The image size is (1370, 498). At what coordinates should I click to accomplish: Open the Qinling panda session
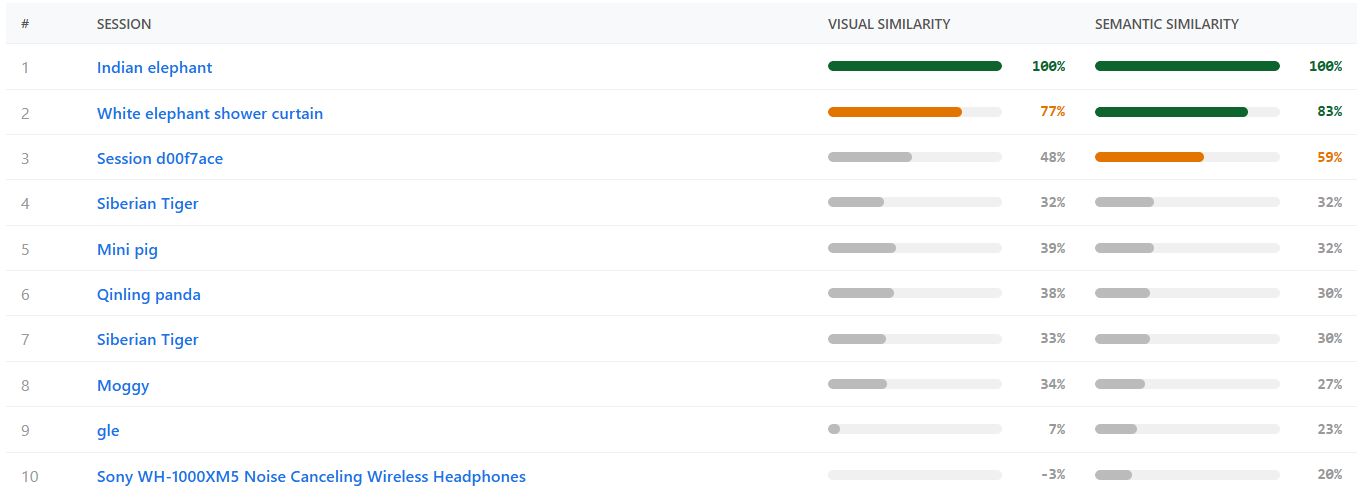(148, 294)
